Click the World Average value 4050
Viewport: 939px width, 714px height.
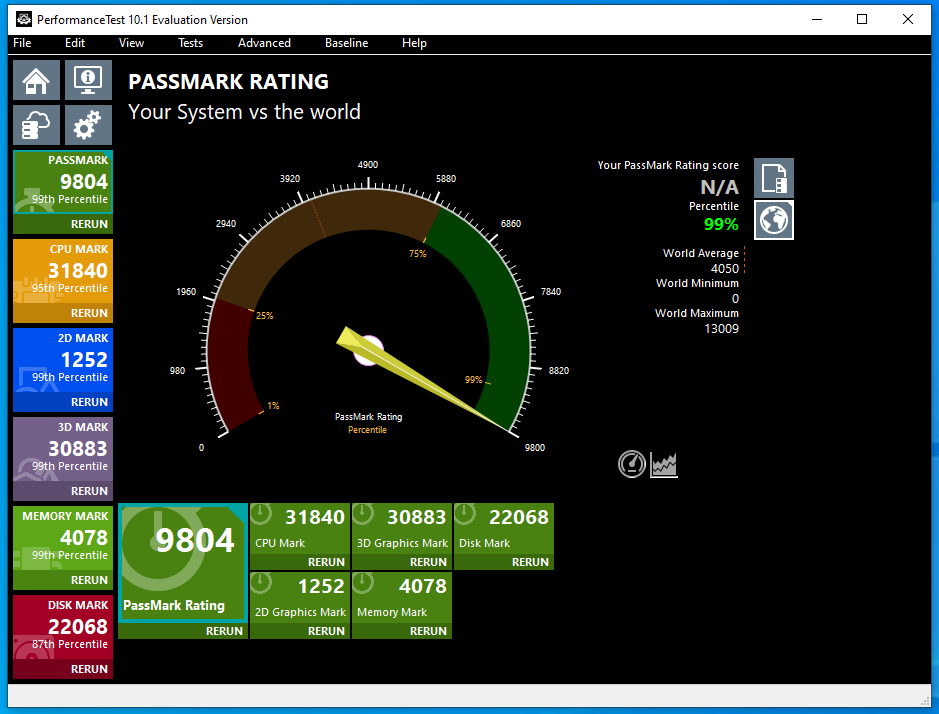(x=725, y=268)
